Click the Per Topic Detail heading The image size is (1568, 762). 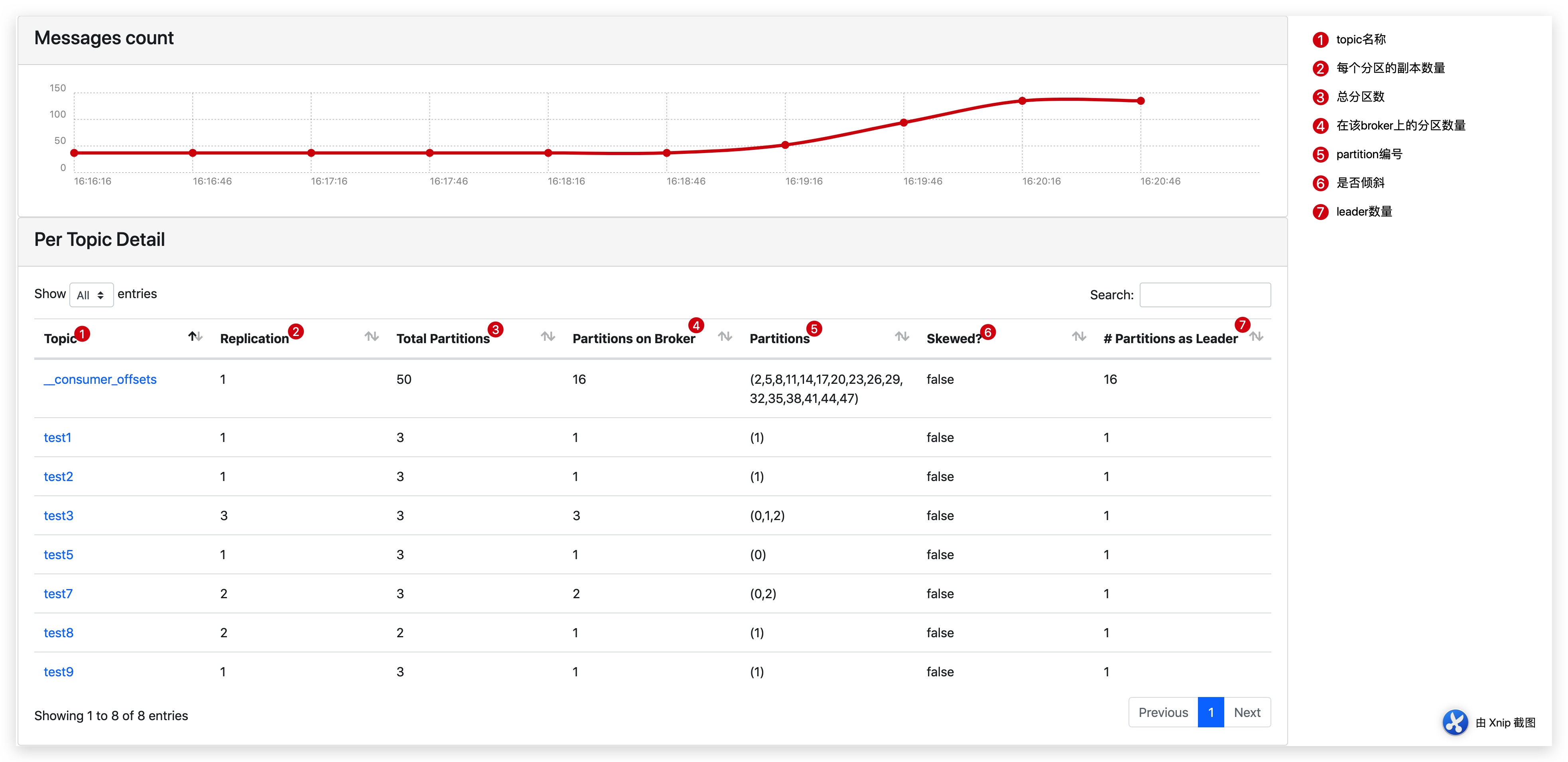click(99, 240)
